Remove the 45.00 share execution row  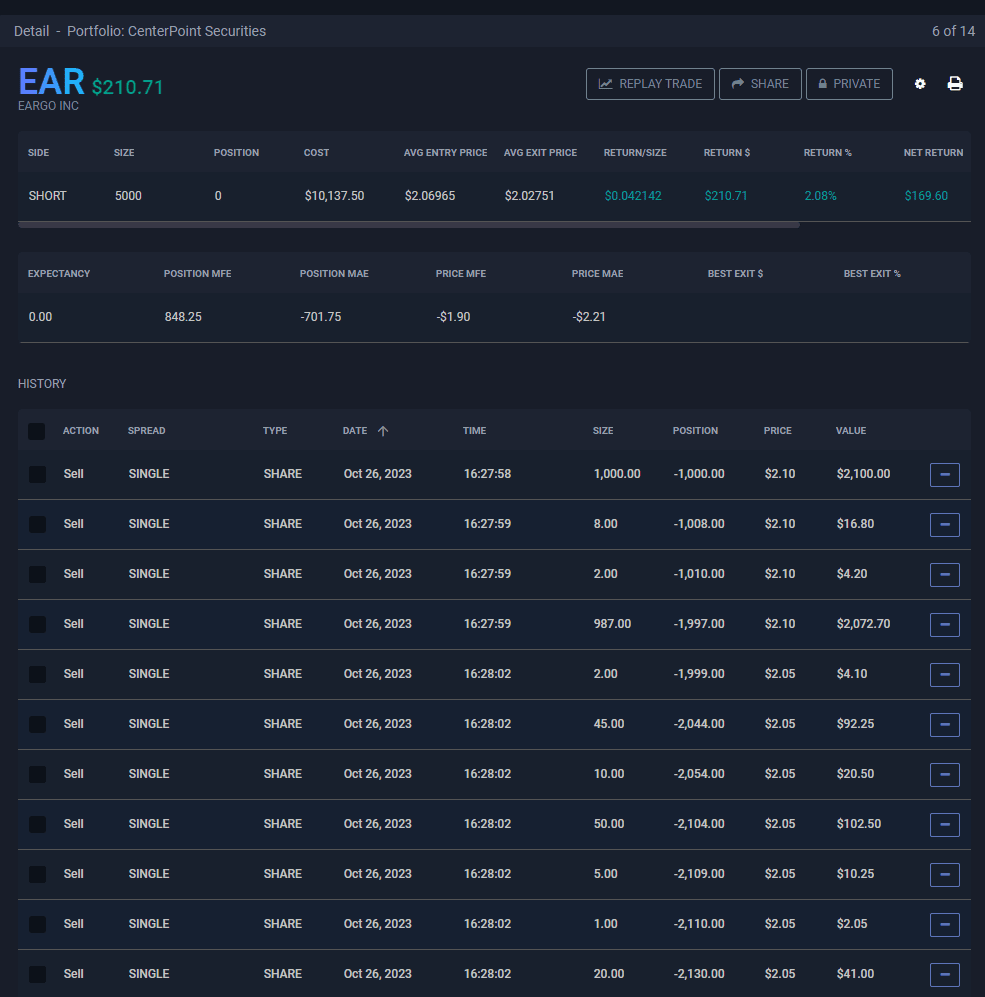(x=944, y=725)
